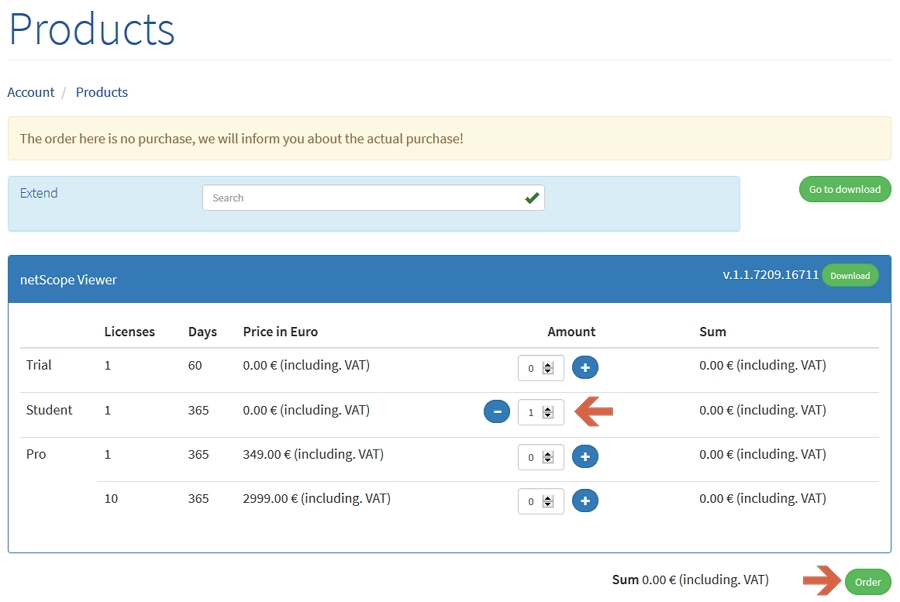Click the Trial row label
The image size is (900, 602).
(x=38, y=365)
